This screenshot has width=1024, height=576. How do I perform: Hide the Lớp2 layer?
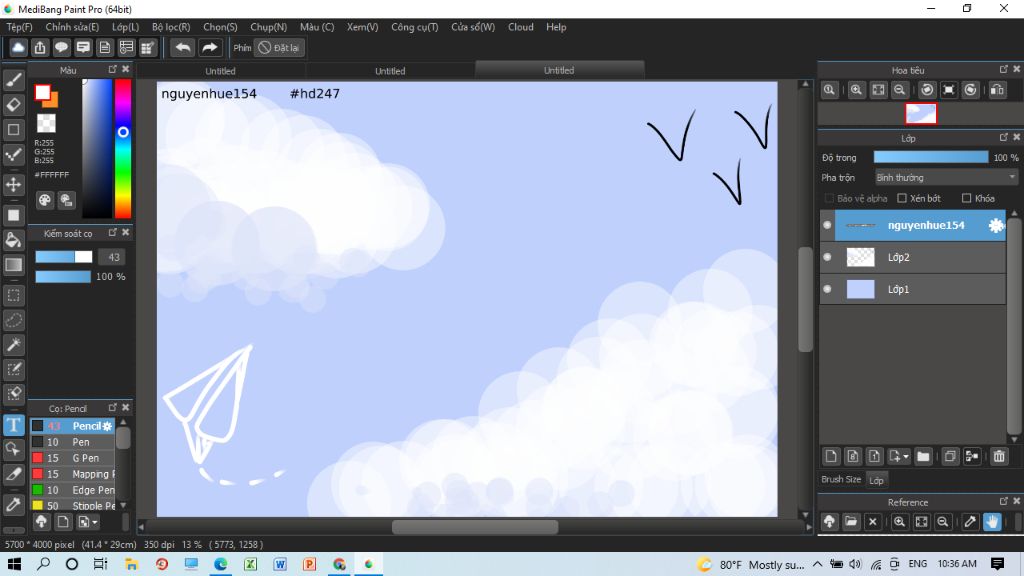(827, 257)
